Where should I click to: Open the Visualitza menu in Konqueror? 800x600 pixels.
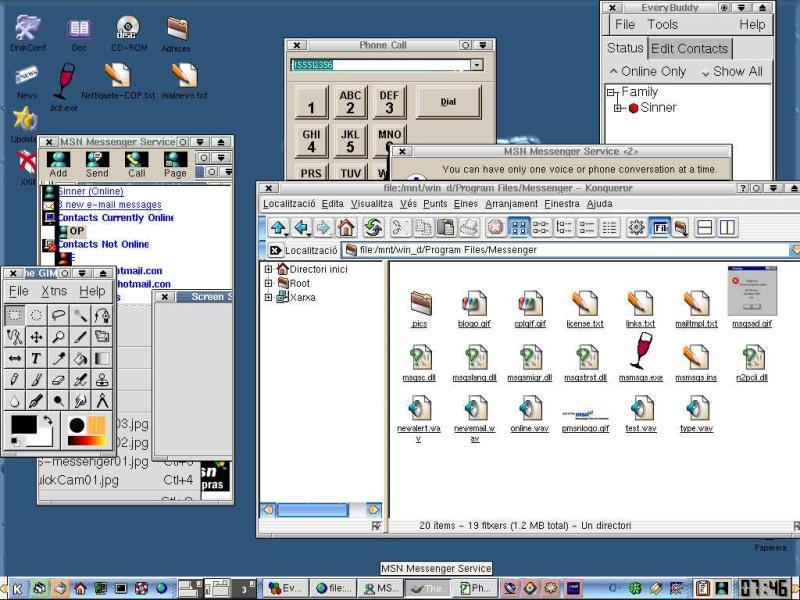[372, 204]
